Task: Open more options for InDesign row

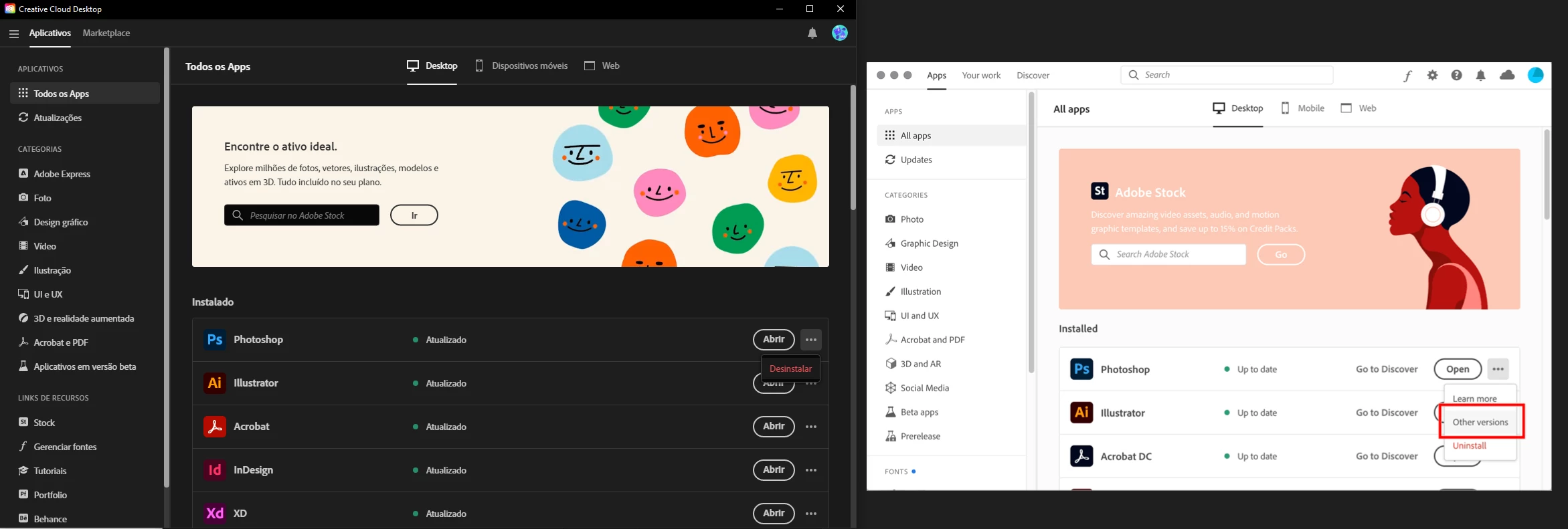Action: [811, 470]
